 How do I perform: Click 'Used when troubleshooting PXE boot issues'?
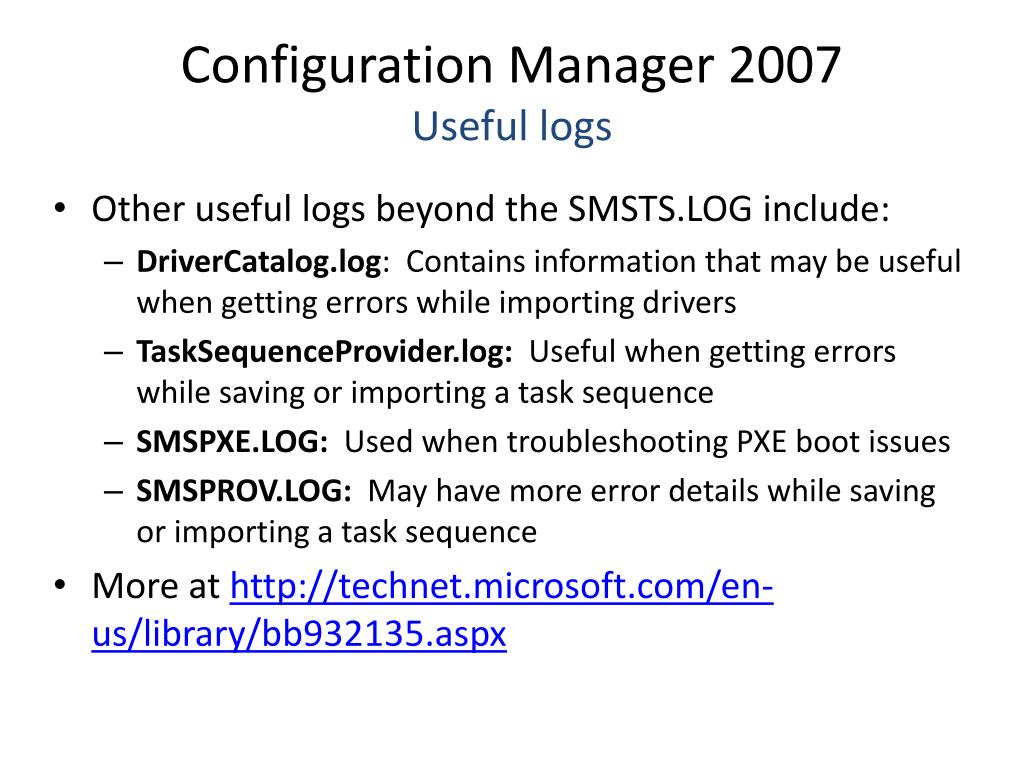[x=647, y=442]
